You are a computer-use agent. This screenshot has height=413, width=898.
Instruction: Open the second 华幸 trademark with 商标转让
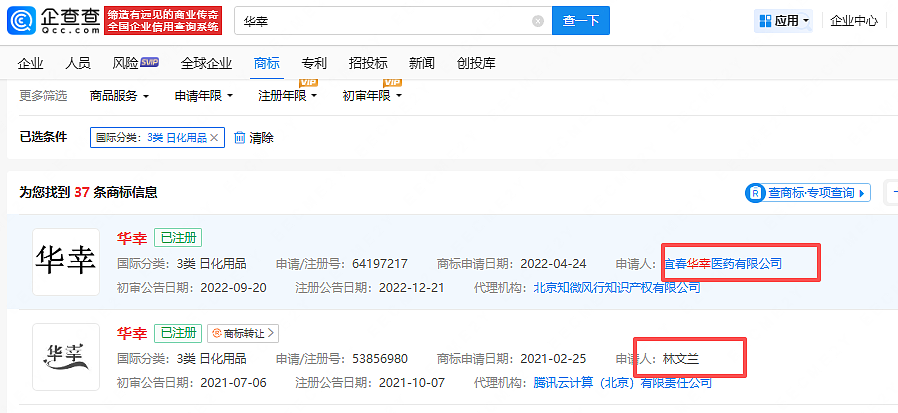point(132,333)
